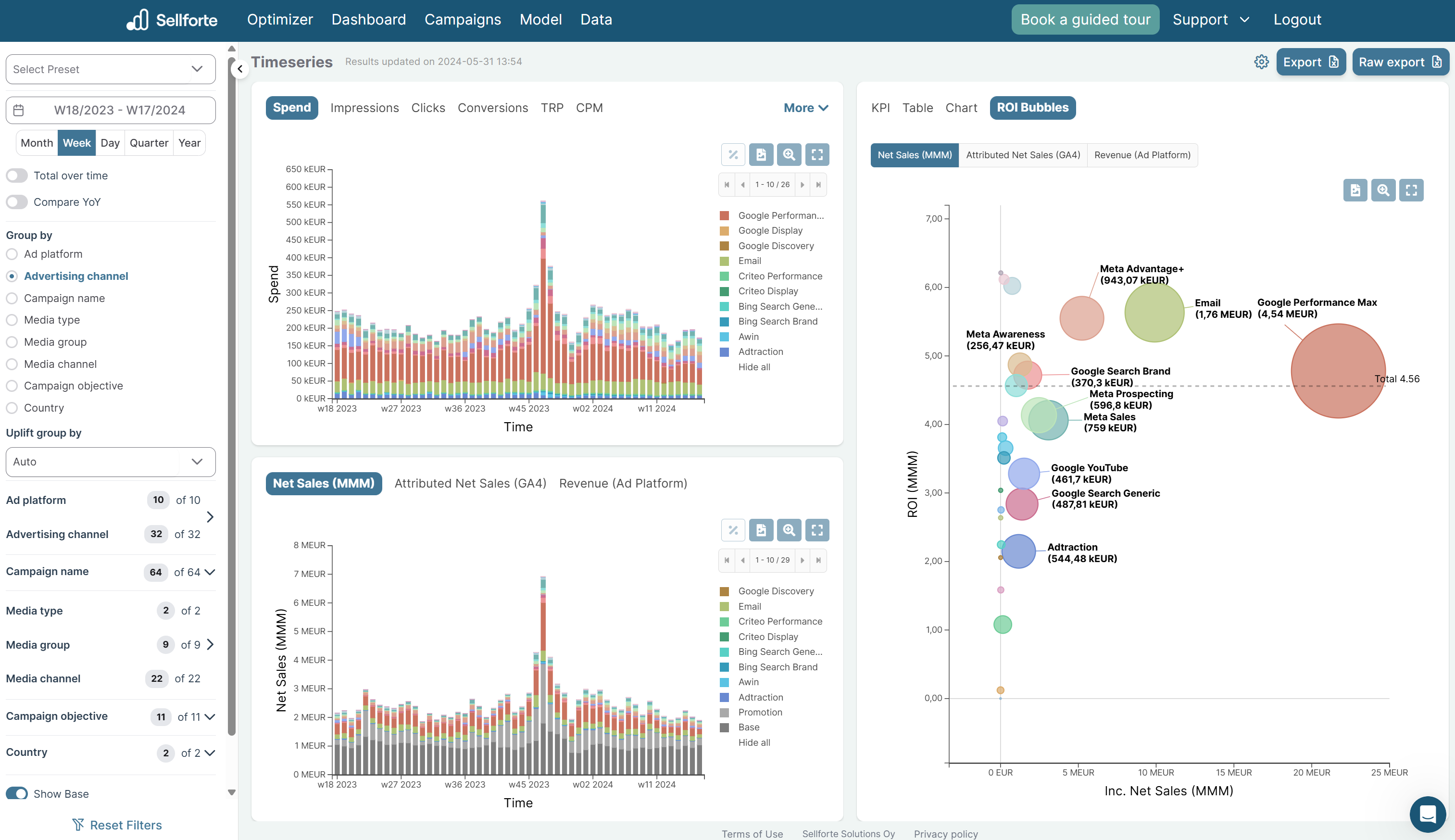This screenshot has height=840, width=1455.
Task: Expand Campaign objective filter
Action: click(x=210, y=716)
